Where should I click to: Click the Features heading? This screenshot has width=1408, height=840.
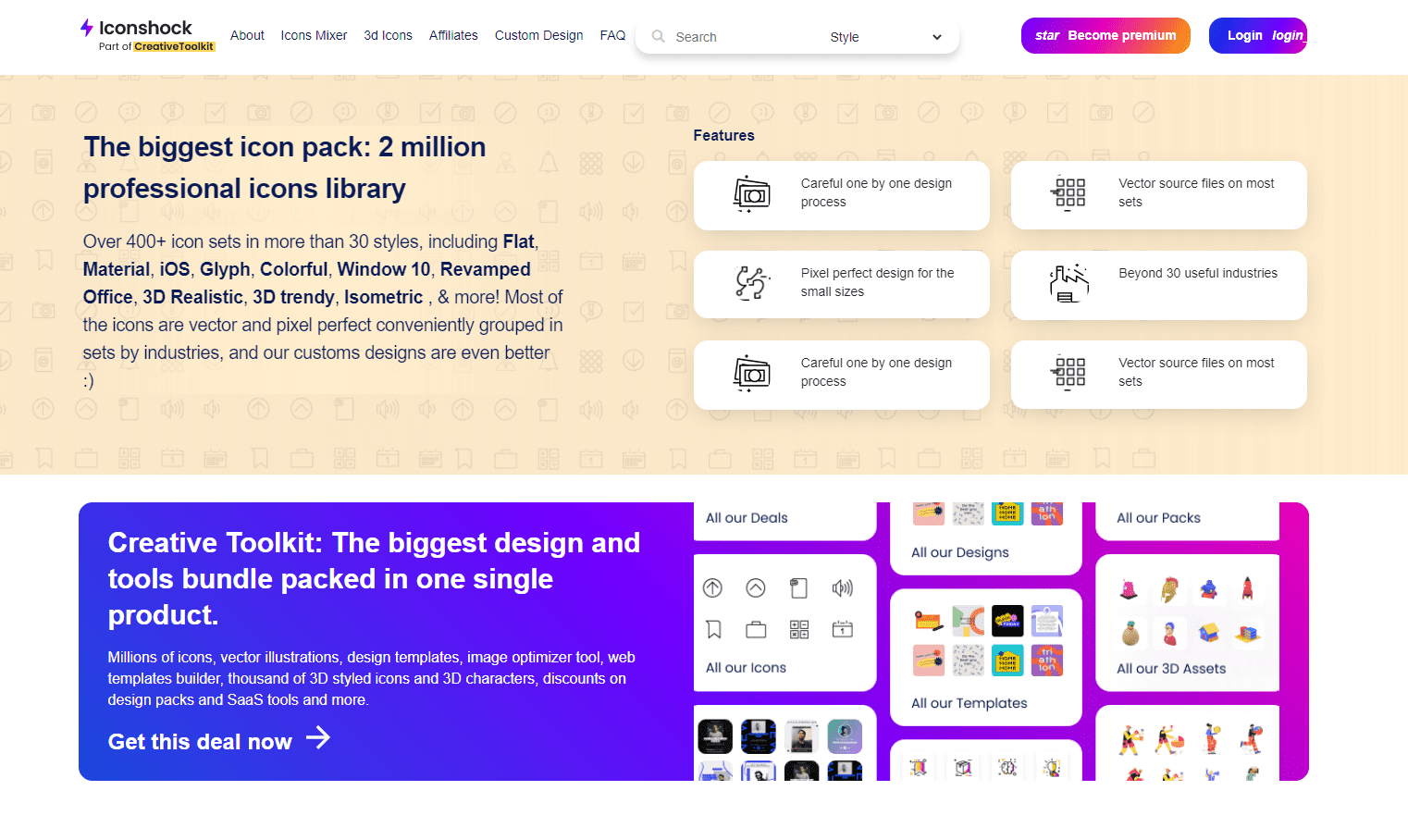point(723,135)
